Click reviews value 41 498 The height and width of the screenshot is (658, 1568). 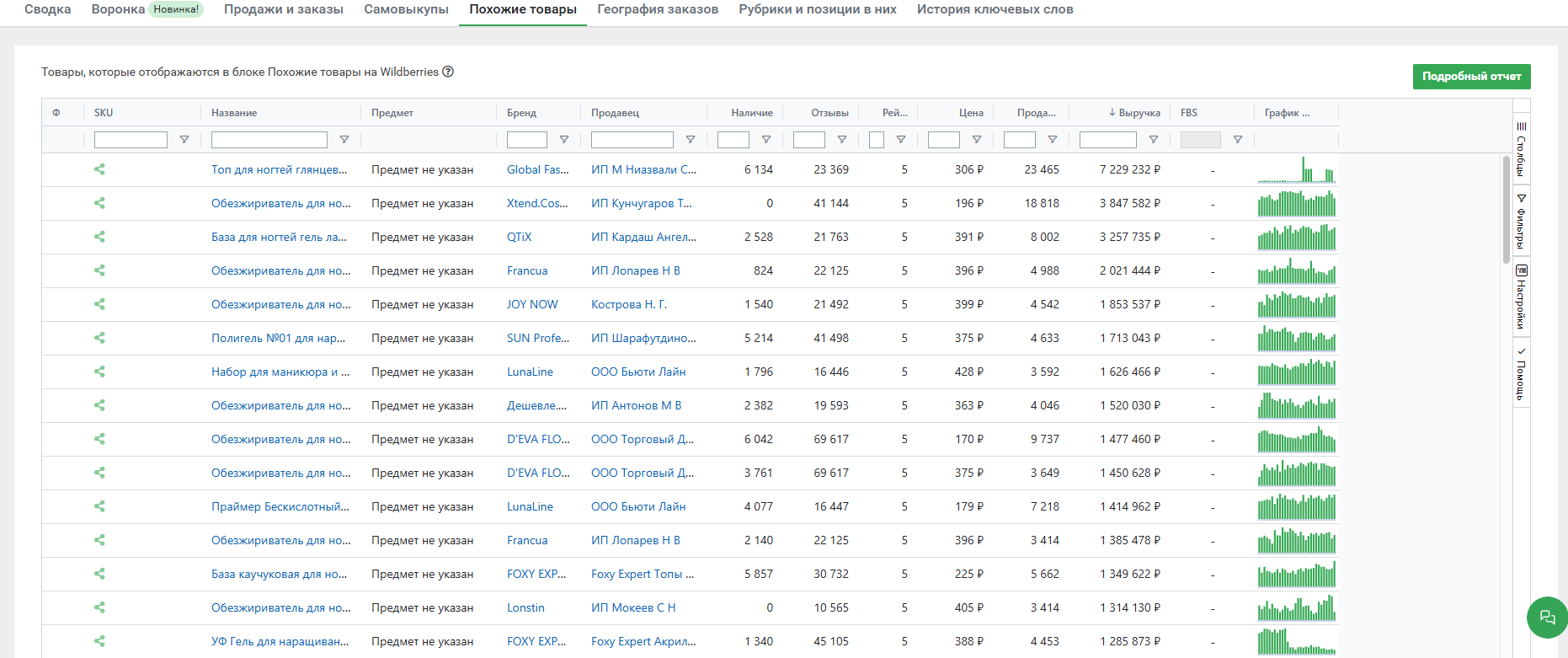point(831,338)
